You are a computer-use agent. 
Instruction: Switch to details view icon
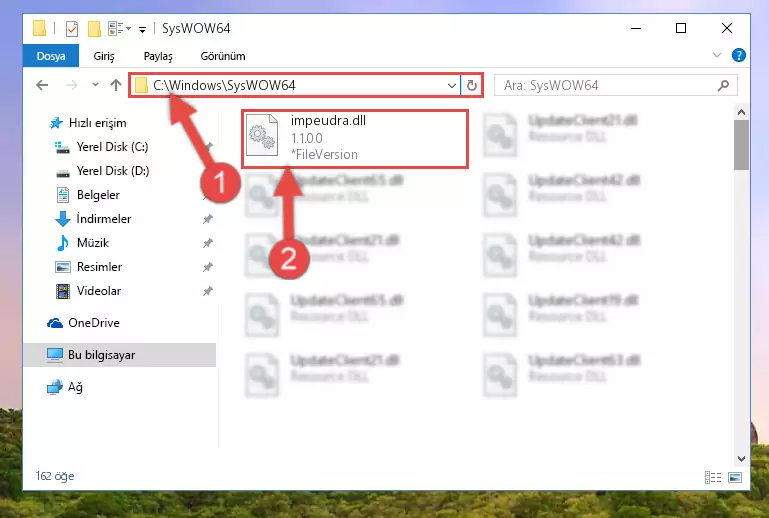(713, 477)
